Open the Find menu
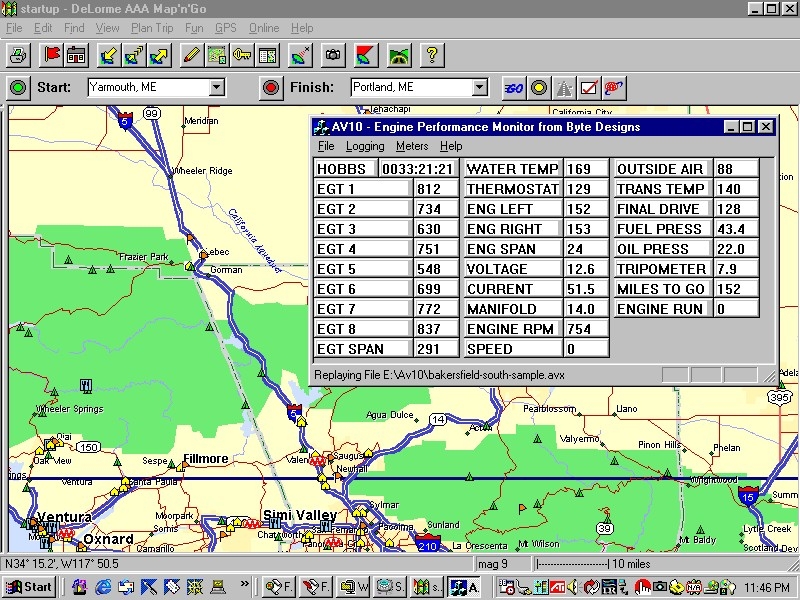This screenshot has width=800, height=600. point(74,28)
